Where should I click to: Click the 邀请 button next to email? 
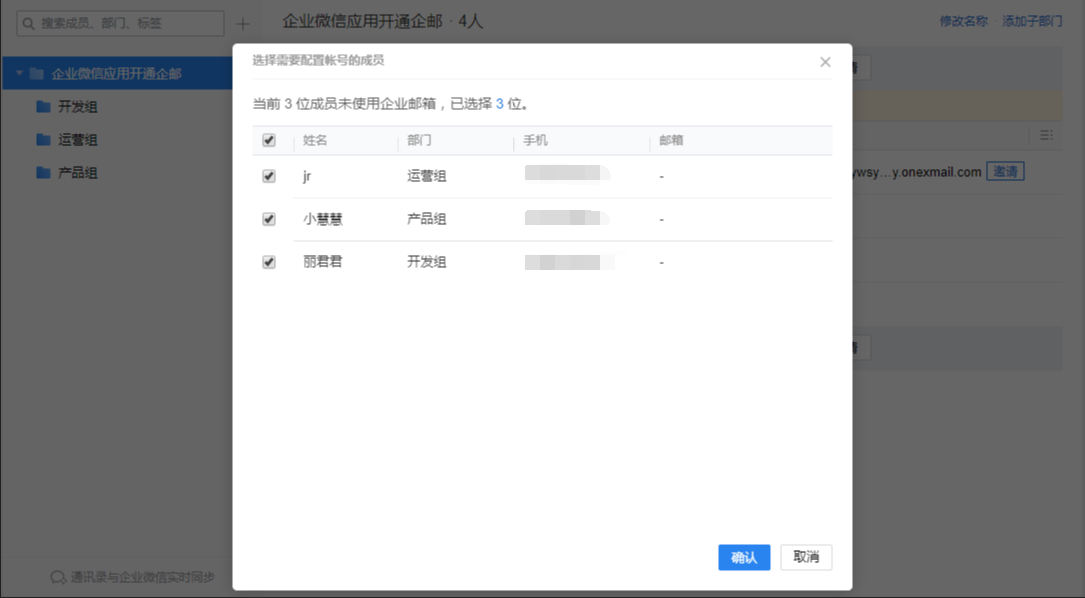pos(1005,172)
